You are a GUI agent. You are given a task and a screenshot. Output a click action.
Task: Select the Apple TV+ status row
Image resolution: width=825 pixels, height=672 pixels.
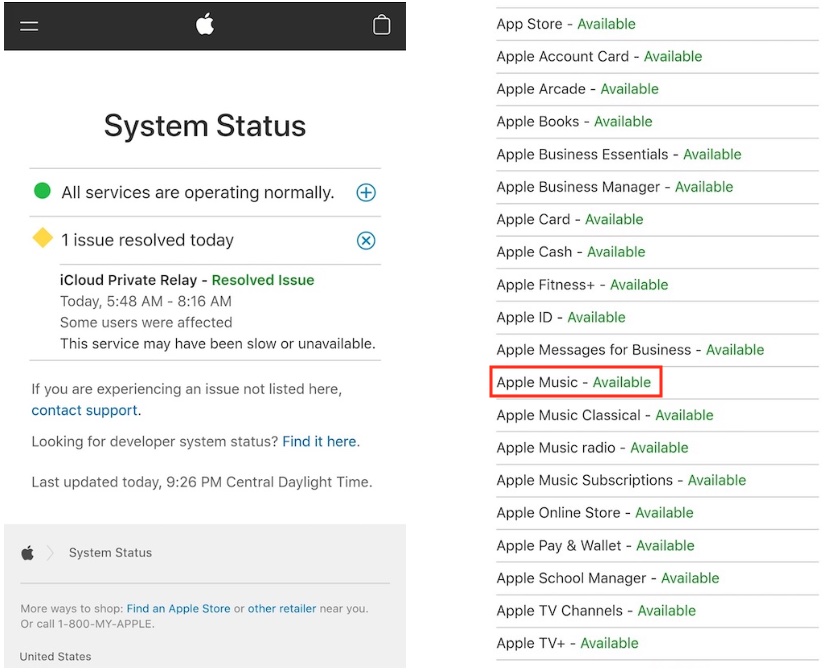[567, 643]
